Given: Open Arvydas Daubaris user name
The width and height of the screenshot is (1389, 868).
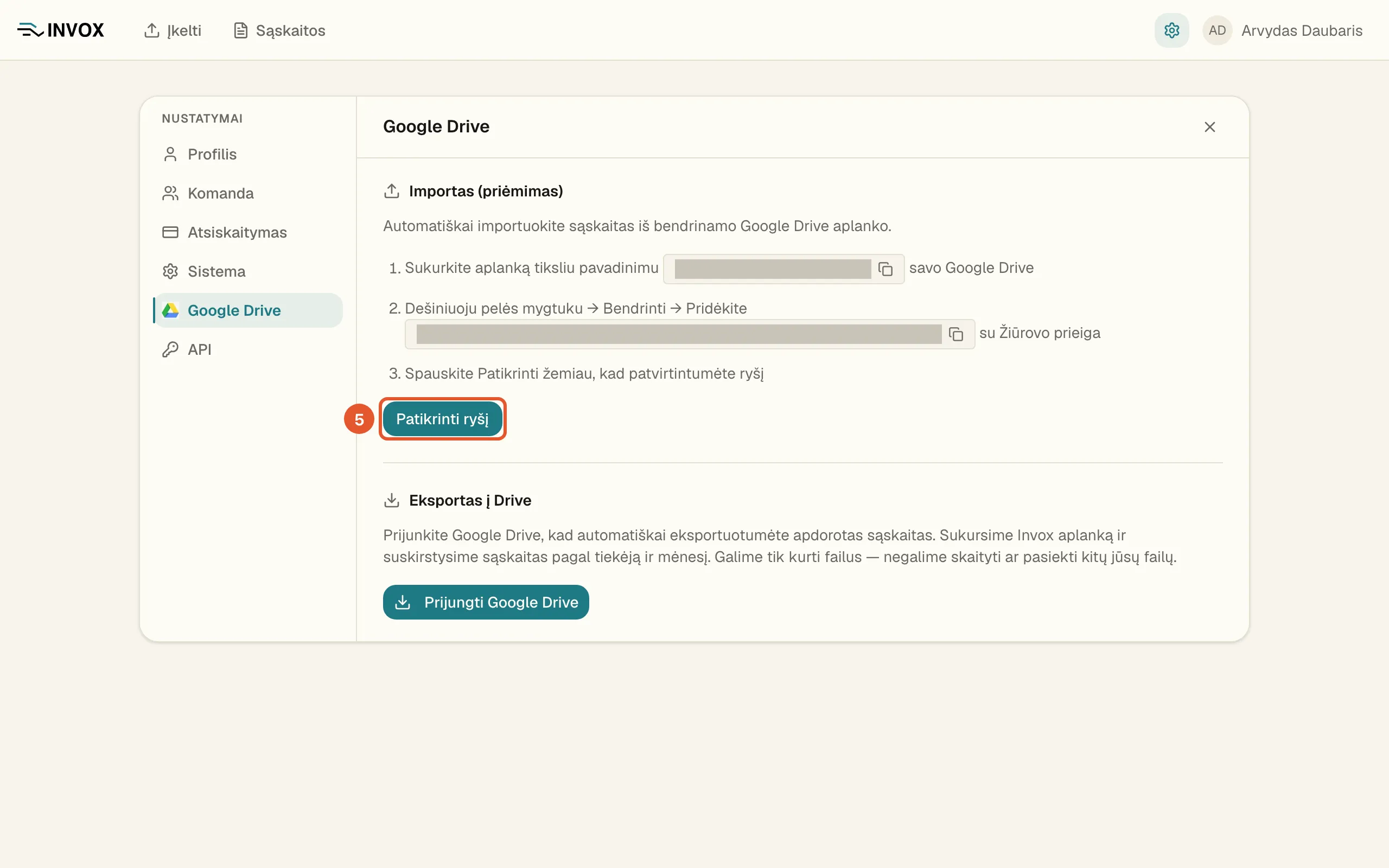Looking at the screenshot, I should click(x=1302, y=30).
